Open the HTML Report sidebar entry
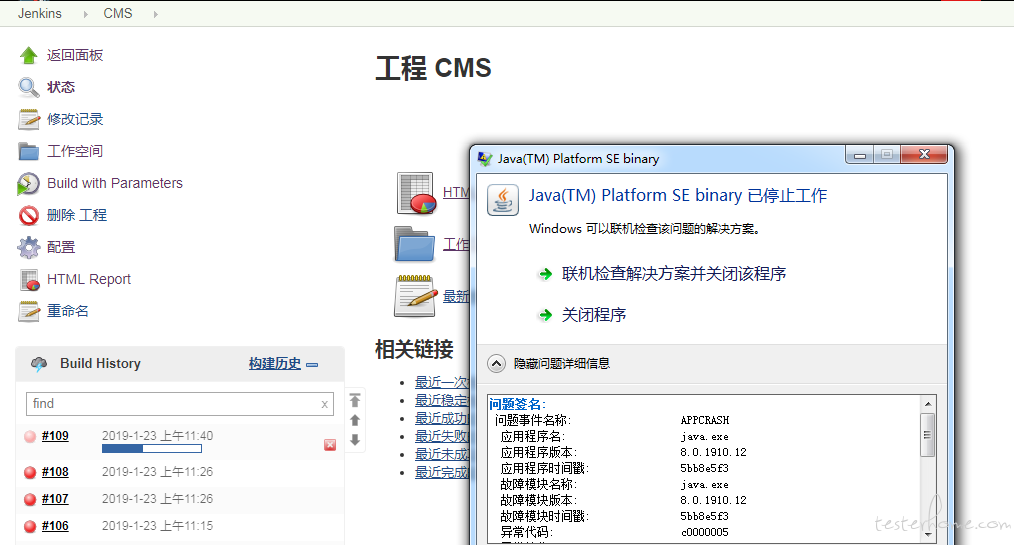 pyautogui.click(x=89, y=279)
